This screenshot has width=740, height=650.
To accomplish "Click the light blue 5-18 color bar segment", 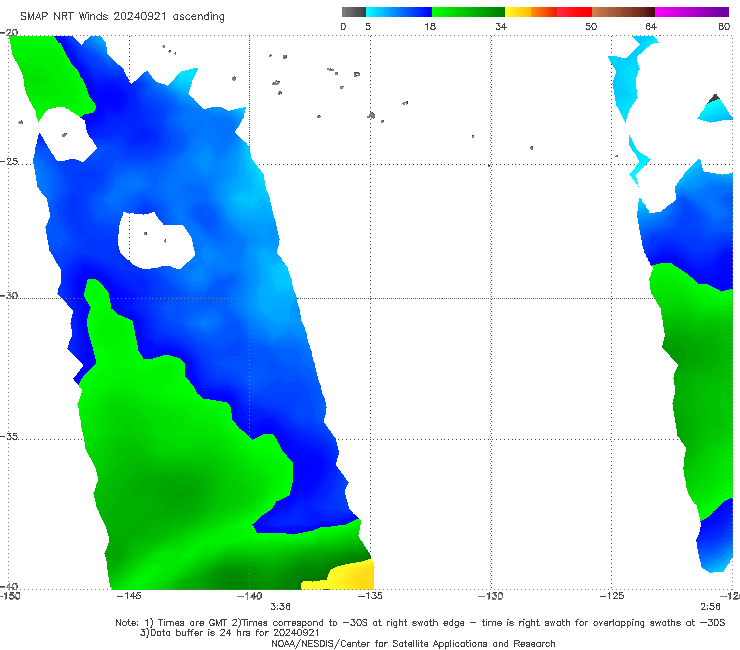I will pyautogui.click(x=399, y=12).
